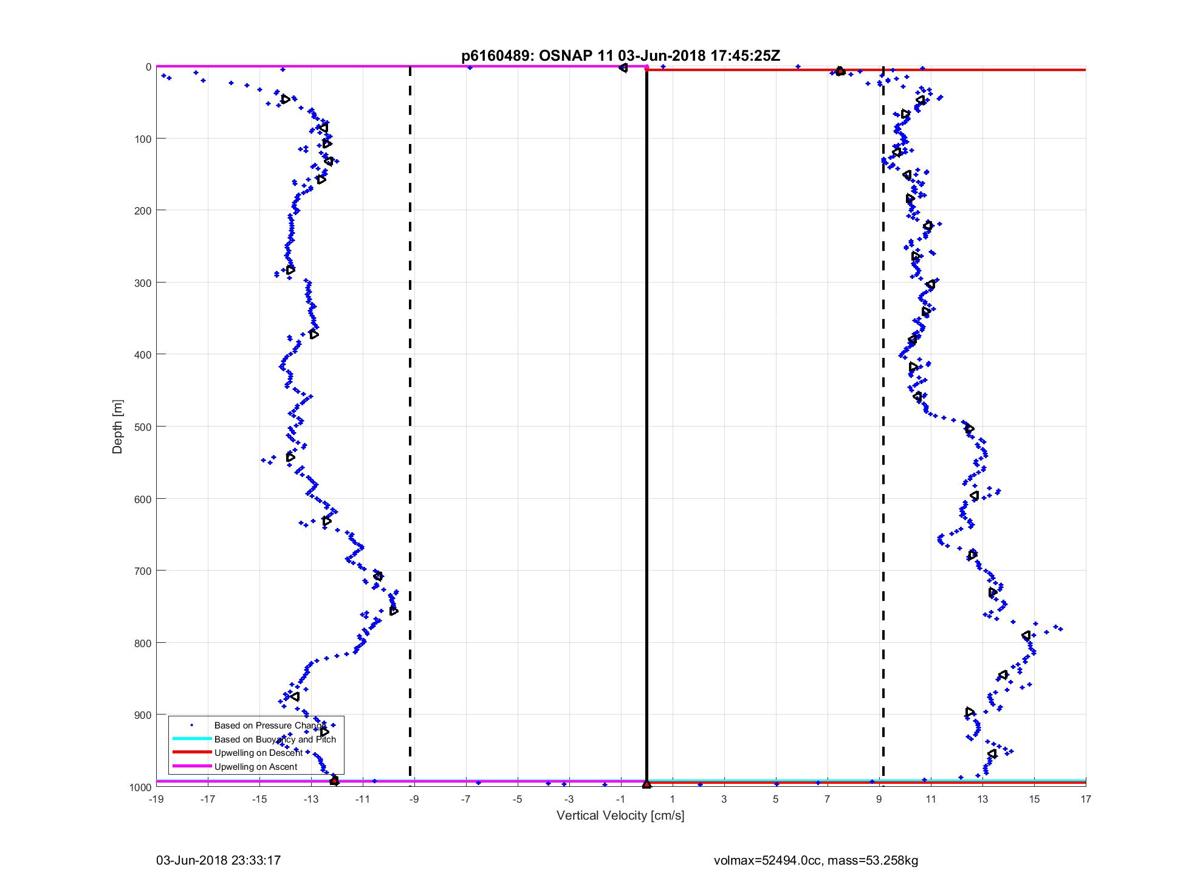
Task: Click the x-axis tick label '17'
Action: (x=1086, y=799)
